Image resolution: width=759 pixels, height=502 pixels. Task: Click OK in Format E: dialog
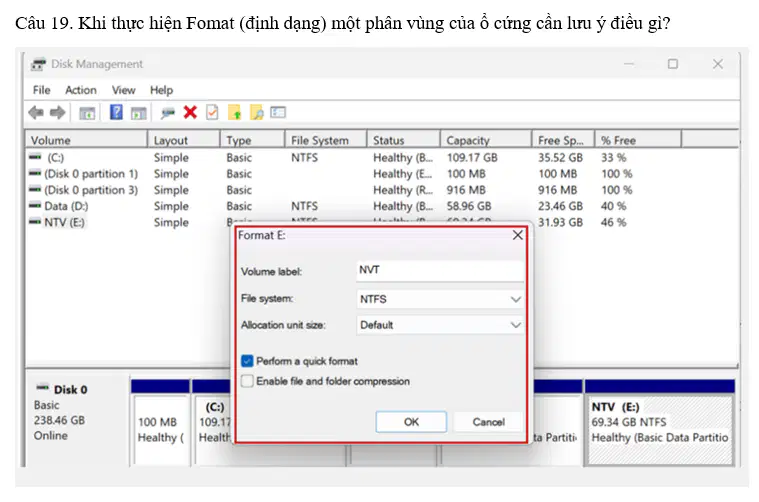pos(411,422)
